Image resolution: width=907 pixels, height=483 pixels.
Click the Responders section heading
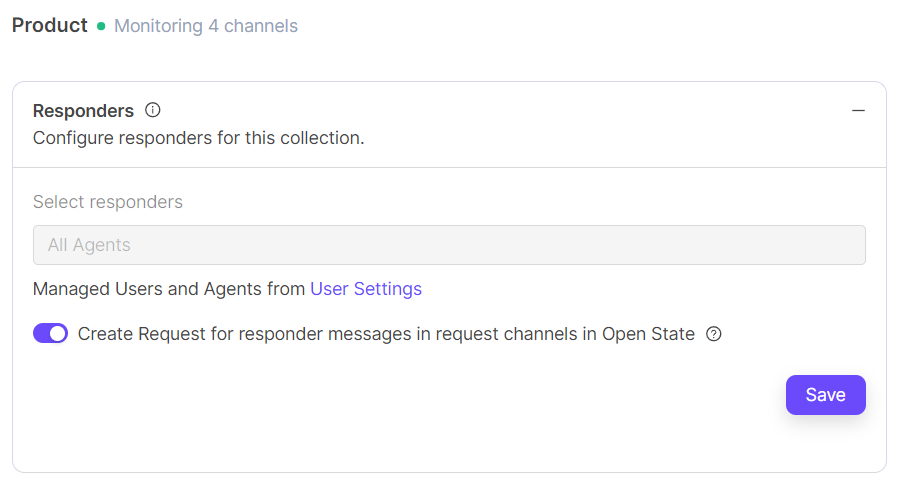click(x=83, y=110)
